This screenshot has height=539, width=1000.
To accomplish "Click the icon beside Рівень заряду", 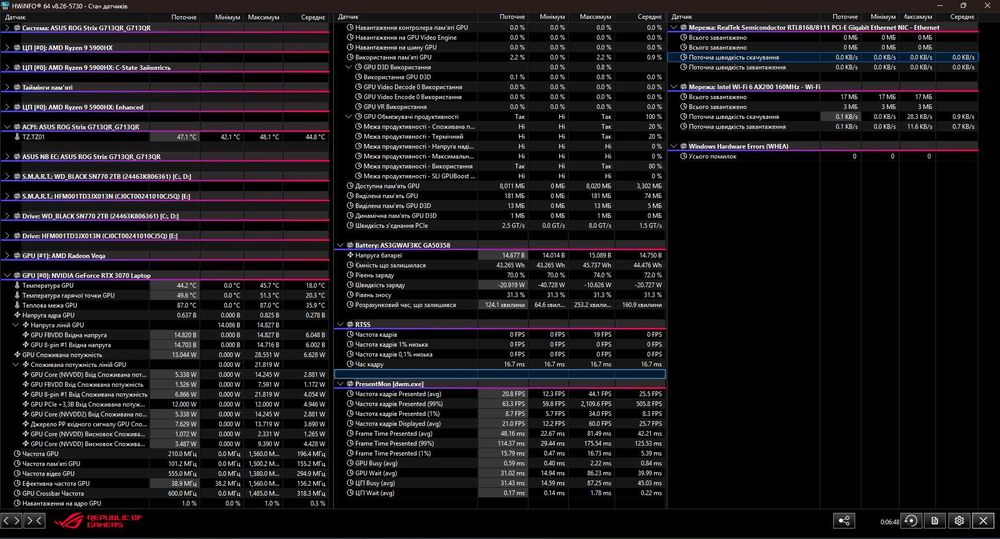I will (x=350, y=276).
